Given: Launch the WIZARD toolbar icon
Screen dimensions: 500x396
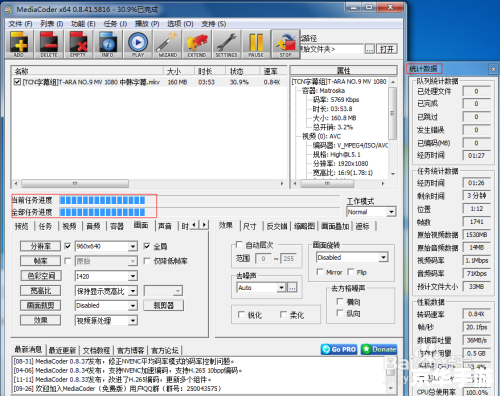Looking at the screenshot, I should click(167, 44).
